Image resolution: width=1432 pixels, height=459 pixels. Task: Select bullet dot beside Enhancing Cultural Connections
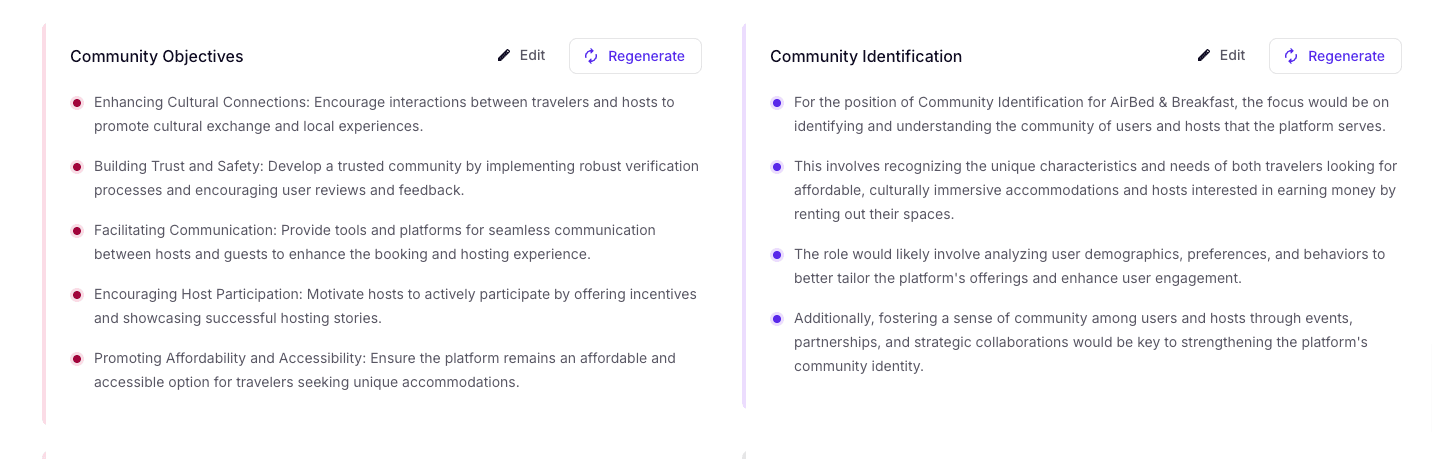click(77, 103)
